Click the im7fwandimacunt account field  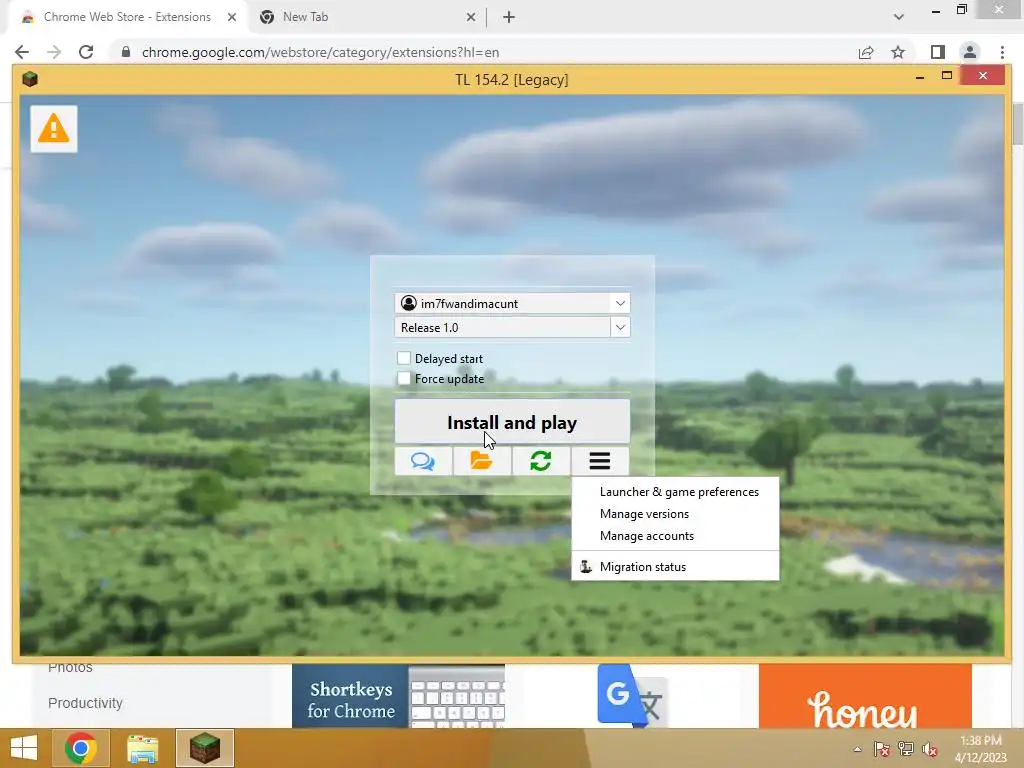pos(512,303)
